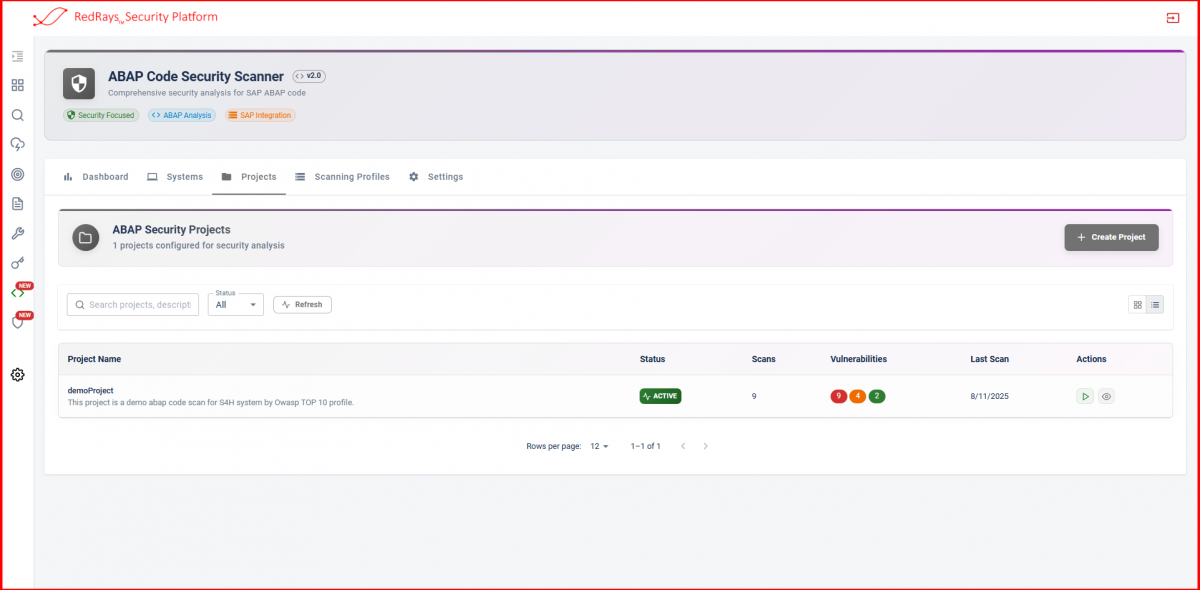Click the Project Name column header
Viewport: 1200px width, 590px height.
(94, 359)
